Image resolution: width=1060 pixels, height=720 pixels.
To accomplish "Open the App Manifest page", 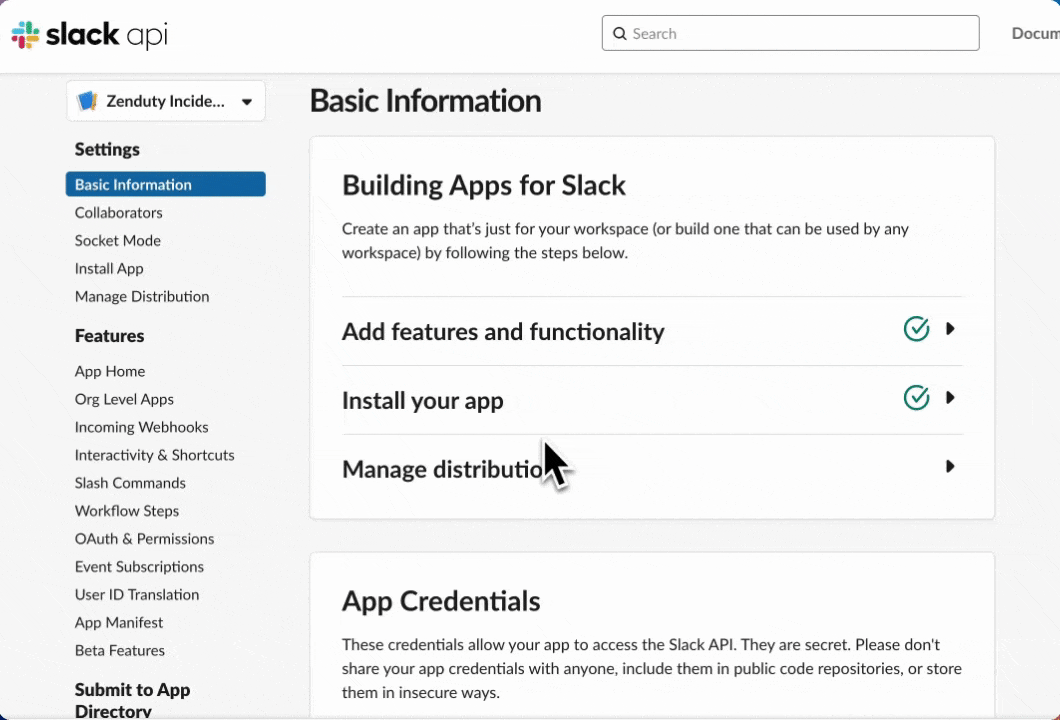I will point(118,623).
